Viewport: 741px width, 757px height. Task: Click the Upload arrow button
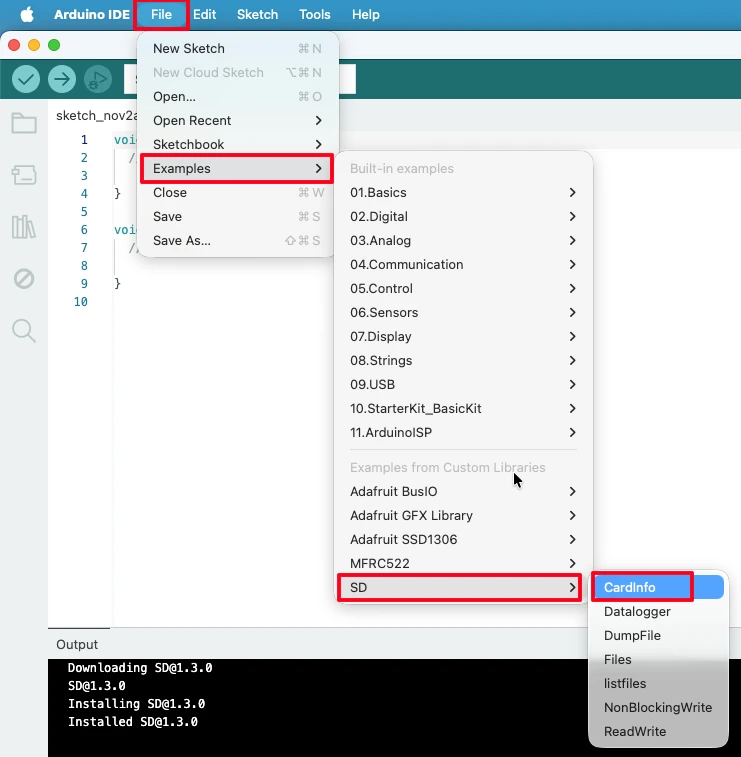coord(62,79)
